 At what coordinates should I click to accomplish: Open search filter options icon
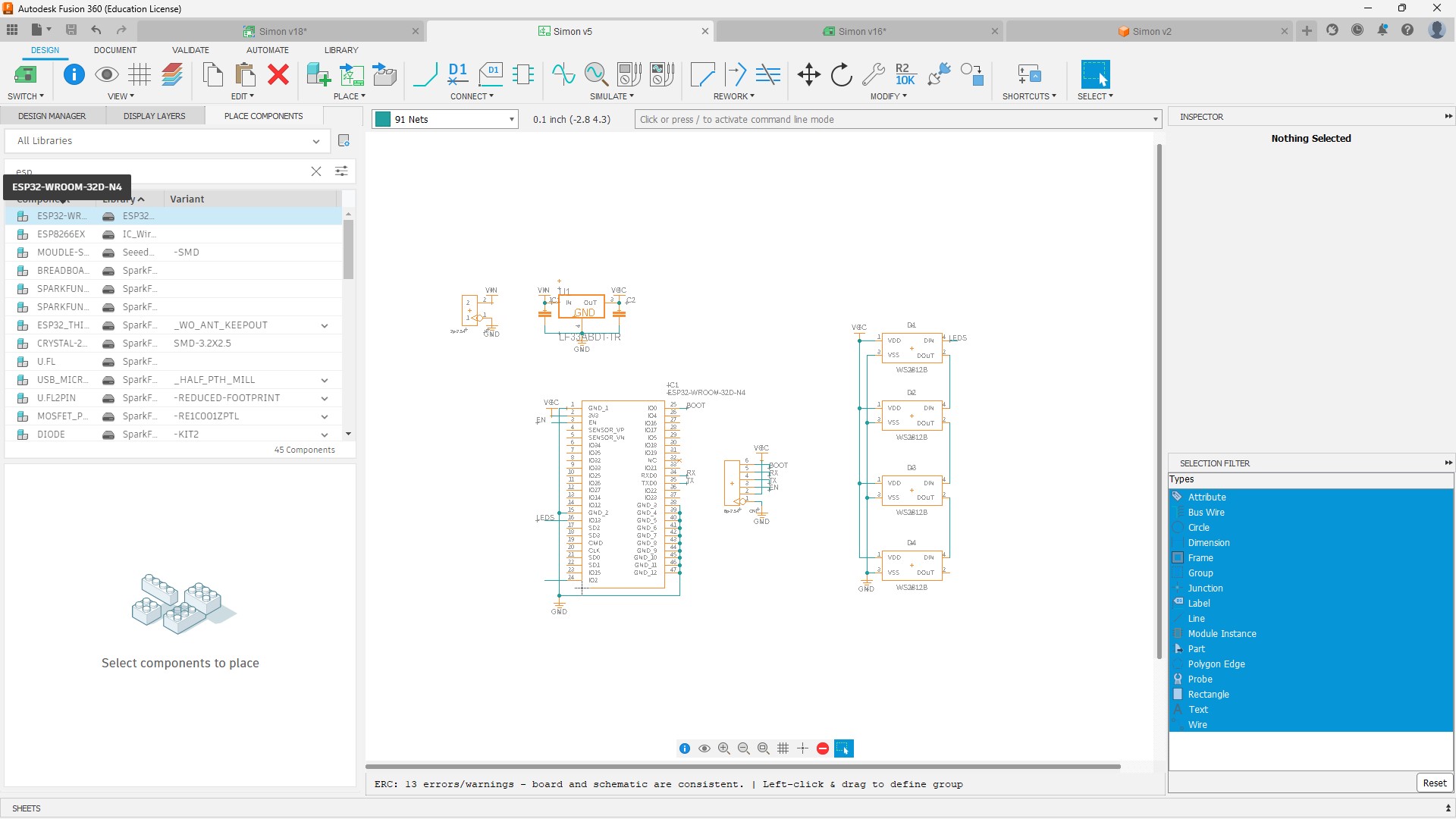pyautogui.click(x=341, y=171)
